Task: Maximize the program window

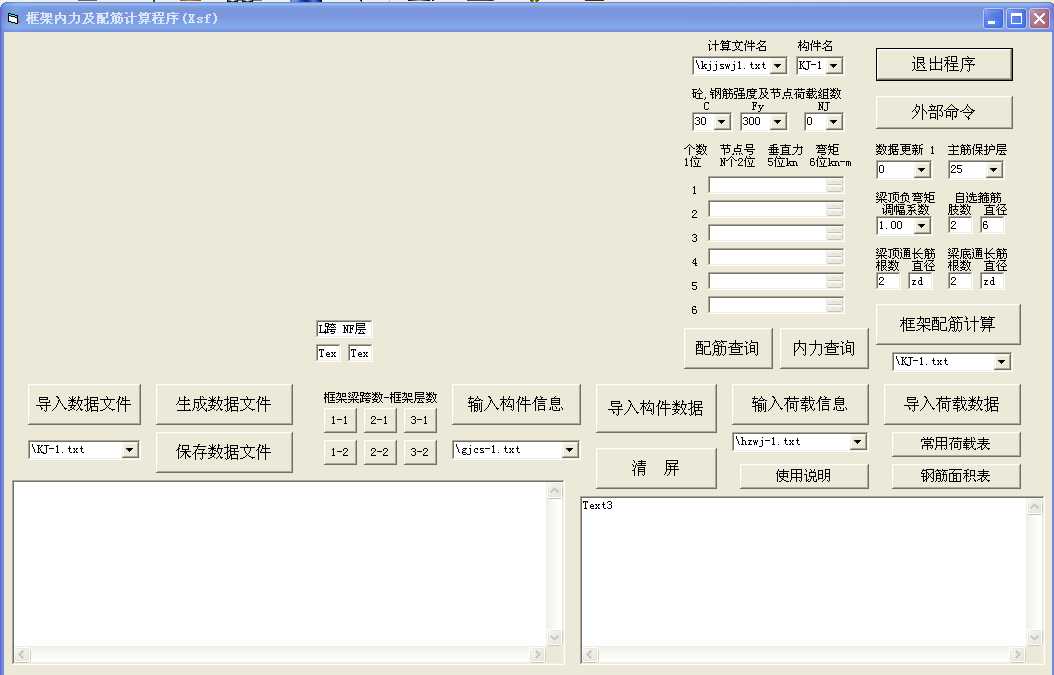Action: pos(1016,19)
